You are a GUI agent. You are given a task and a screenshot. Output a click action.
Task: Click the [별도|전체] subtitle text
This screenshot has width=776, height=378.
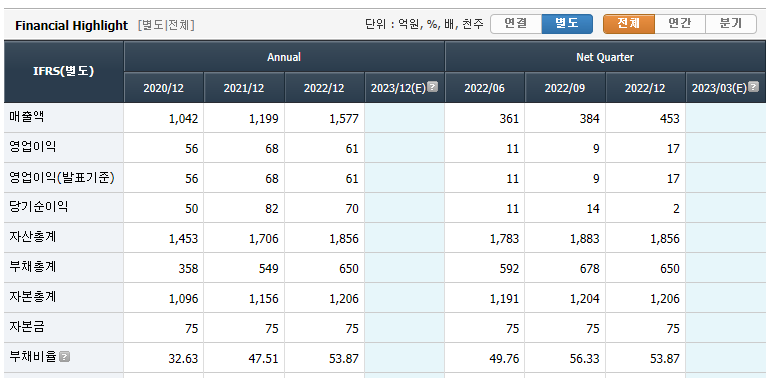[166, 25]
